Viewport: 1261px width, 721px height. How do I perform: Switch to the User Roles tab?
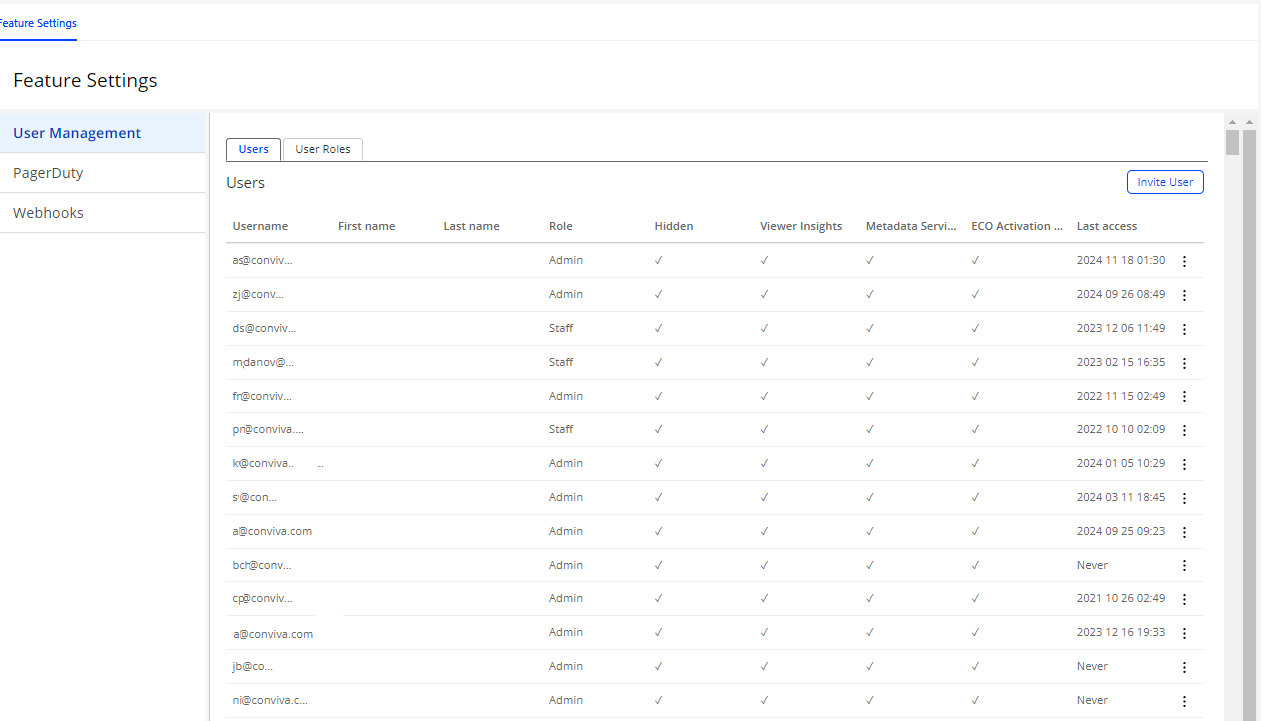[323, 149]
